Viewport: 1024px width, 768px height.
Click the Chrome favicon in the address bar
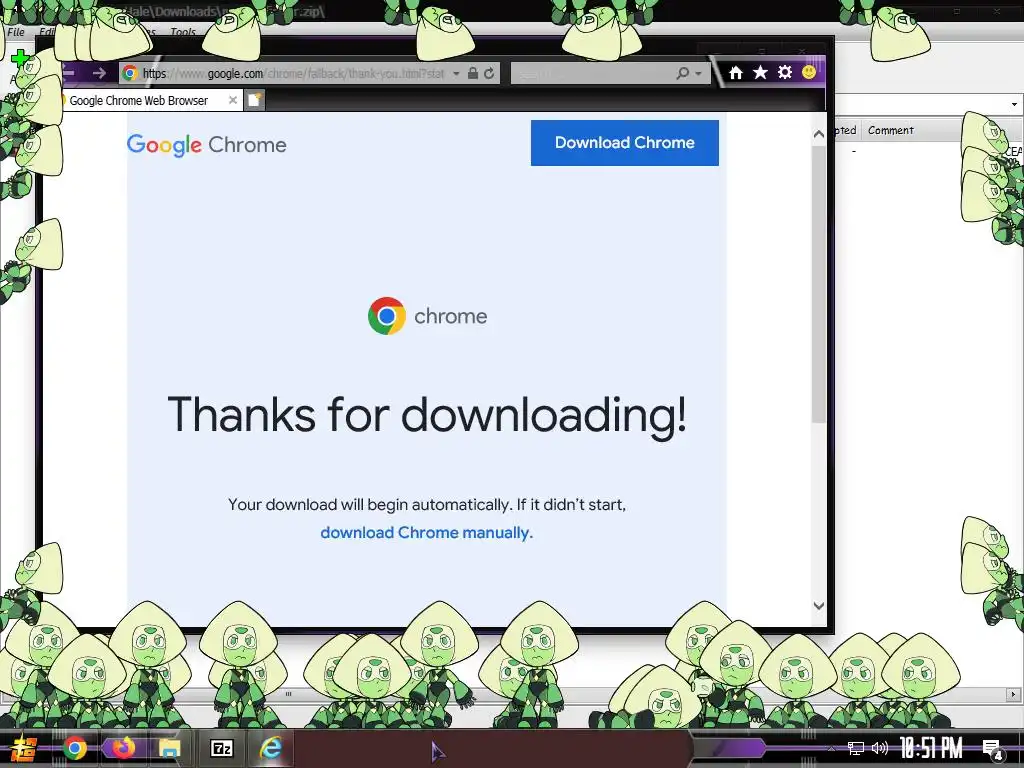[130, 73]
